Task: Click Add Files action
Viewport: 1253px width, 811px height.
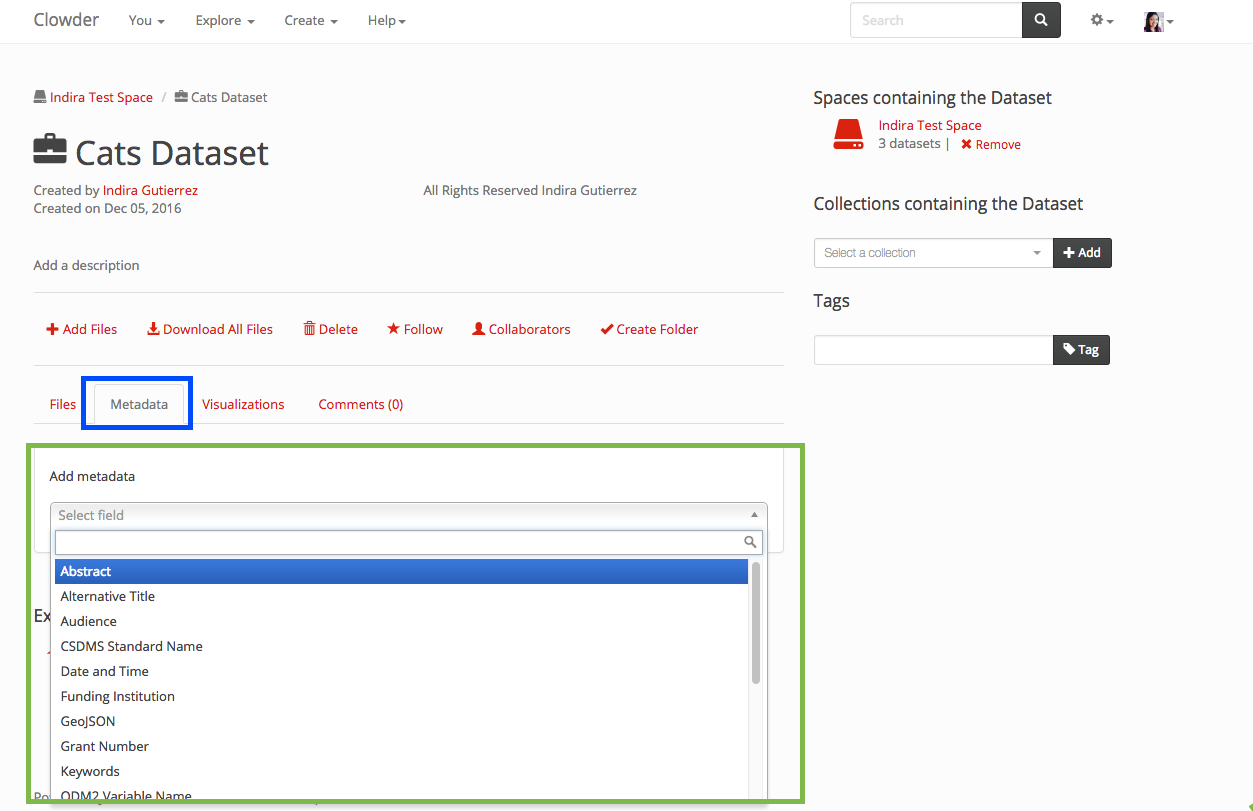Action: (81, 329)
